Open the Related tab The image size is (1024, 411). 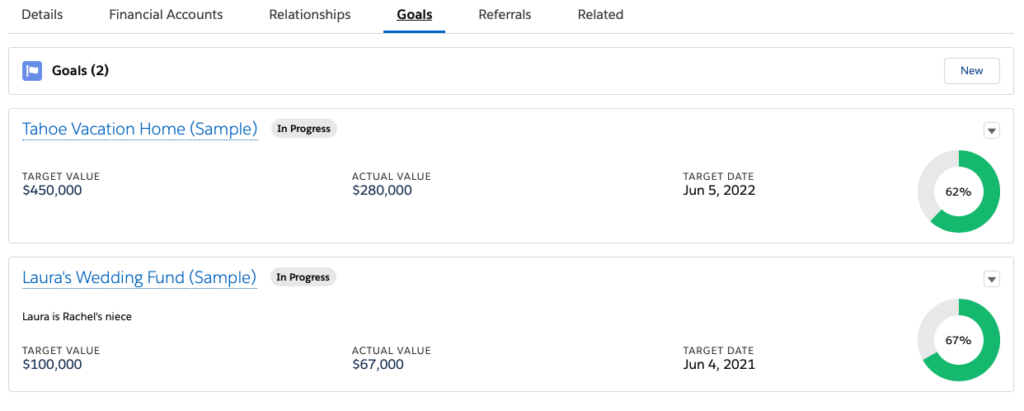[x=600, y=15]
